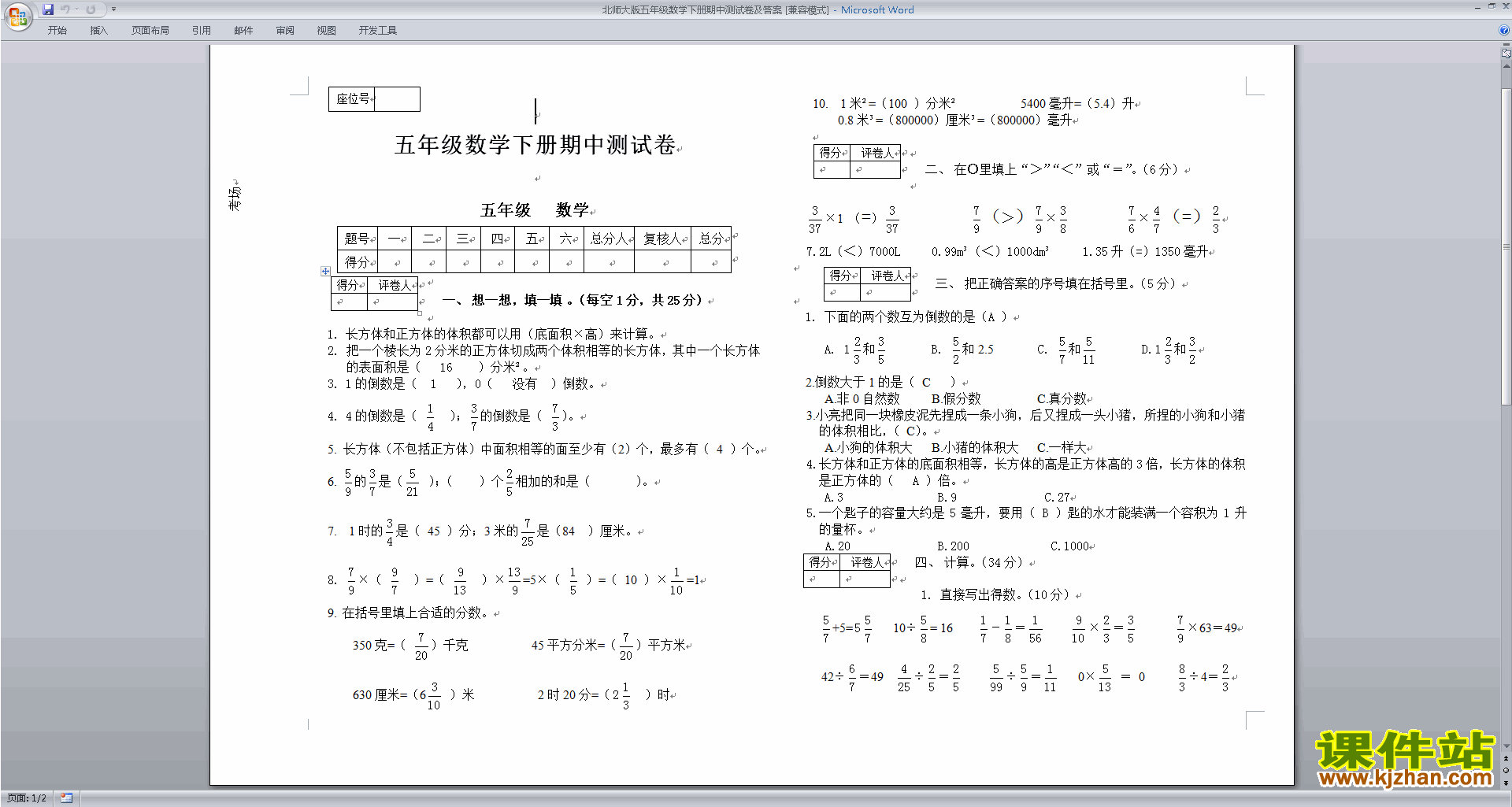Open the 引用 ribbon tab
Image resolution: width=1512 pixels, height=807 pixels.
coord(202,31)
